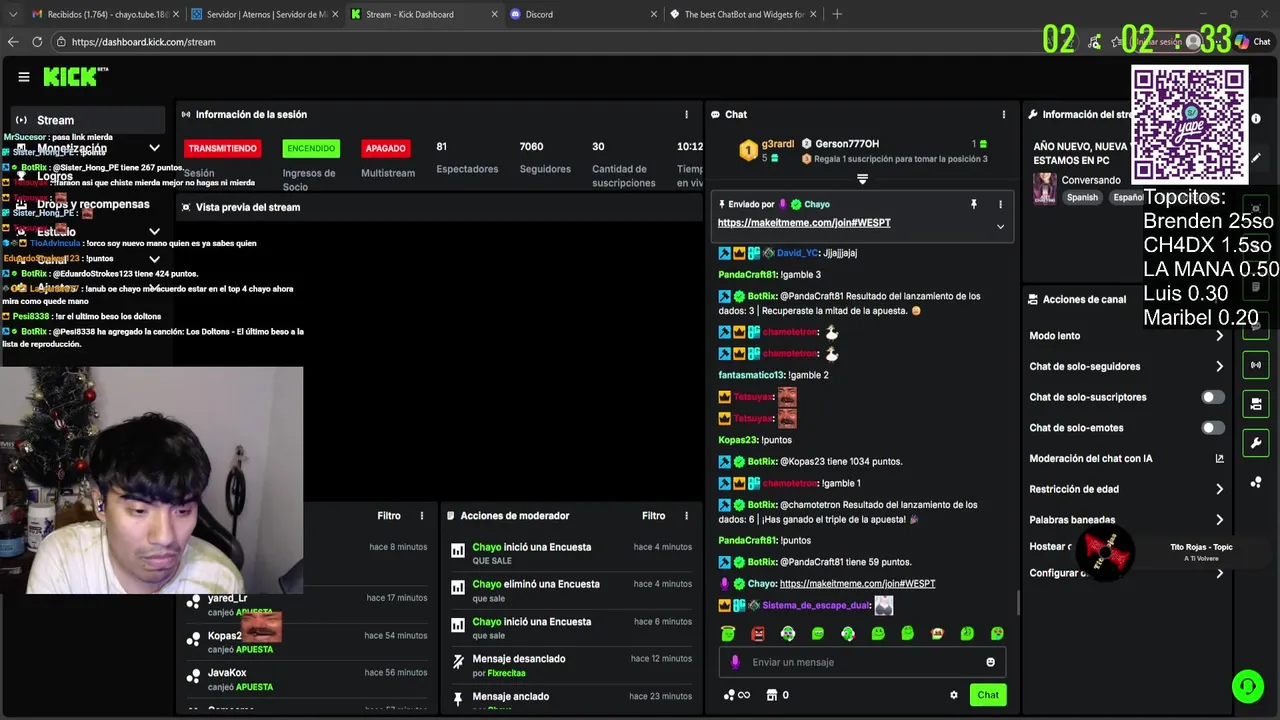The width and height of the screenshot is (1280, 720).
Task: Open the green support headset button
Action: [1247, 686]
